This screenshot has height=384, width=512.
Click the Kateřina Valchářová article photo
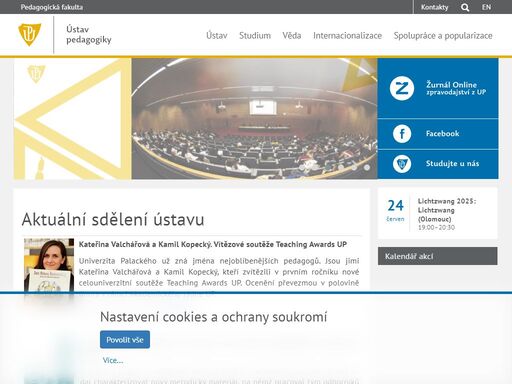click(49, 265)
